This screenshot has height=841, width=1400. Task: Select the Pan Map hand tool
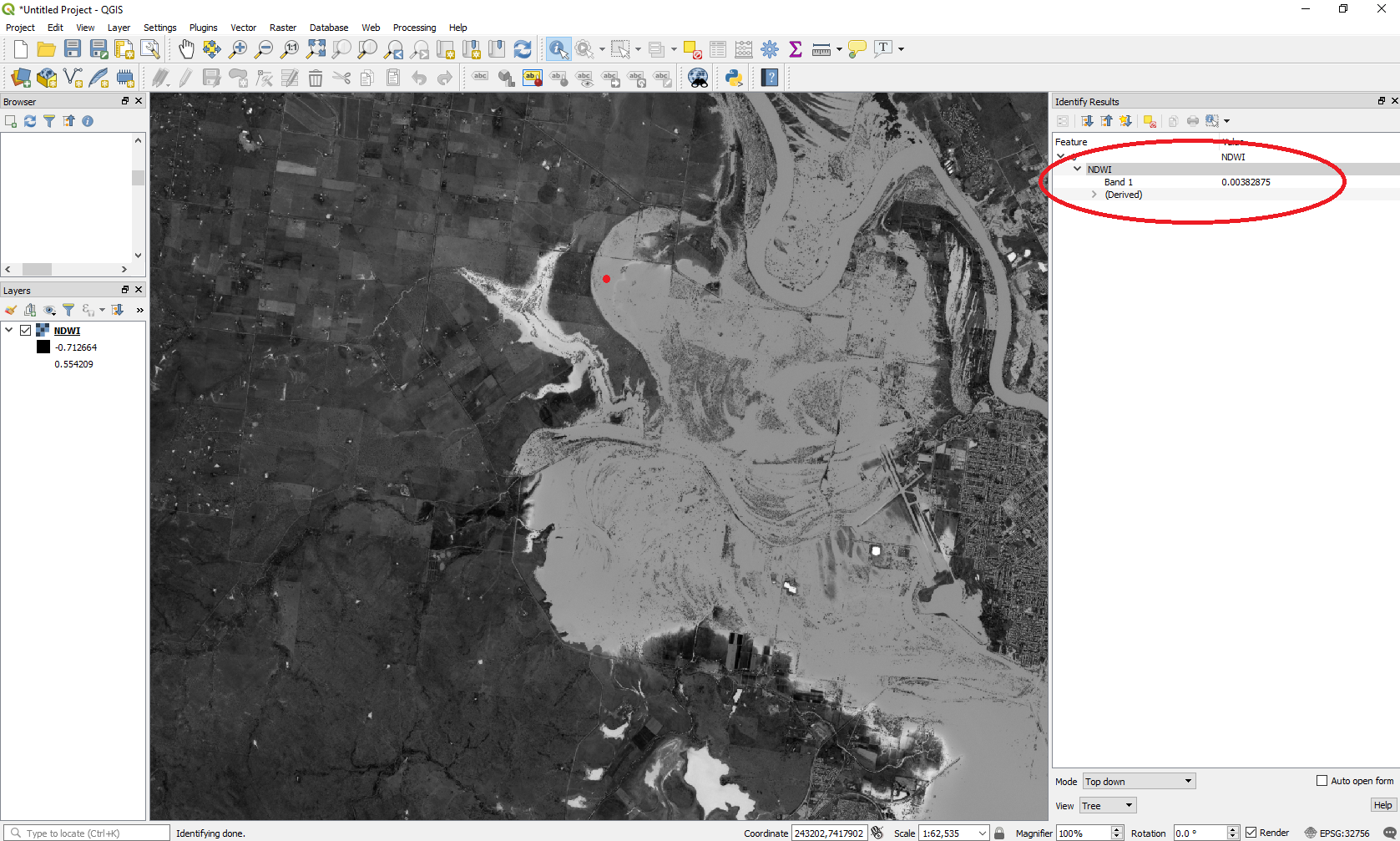coord(186,49)
